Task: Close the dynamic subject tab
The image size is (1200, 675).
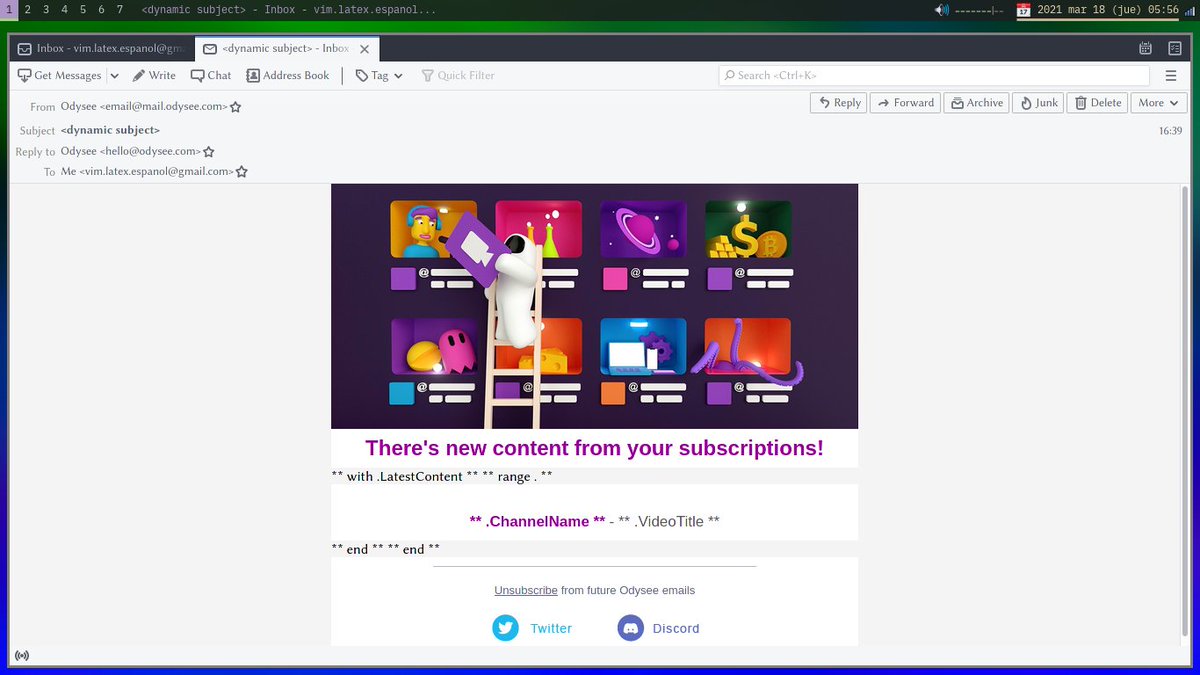Action: pyautogui.click(x=364, y=48)
